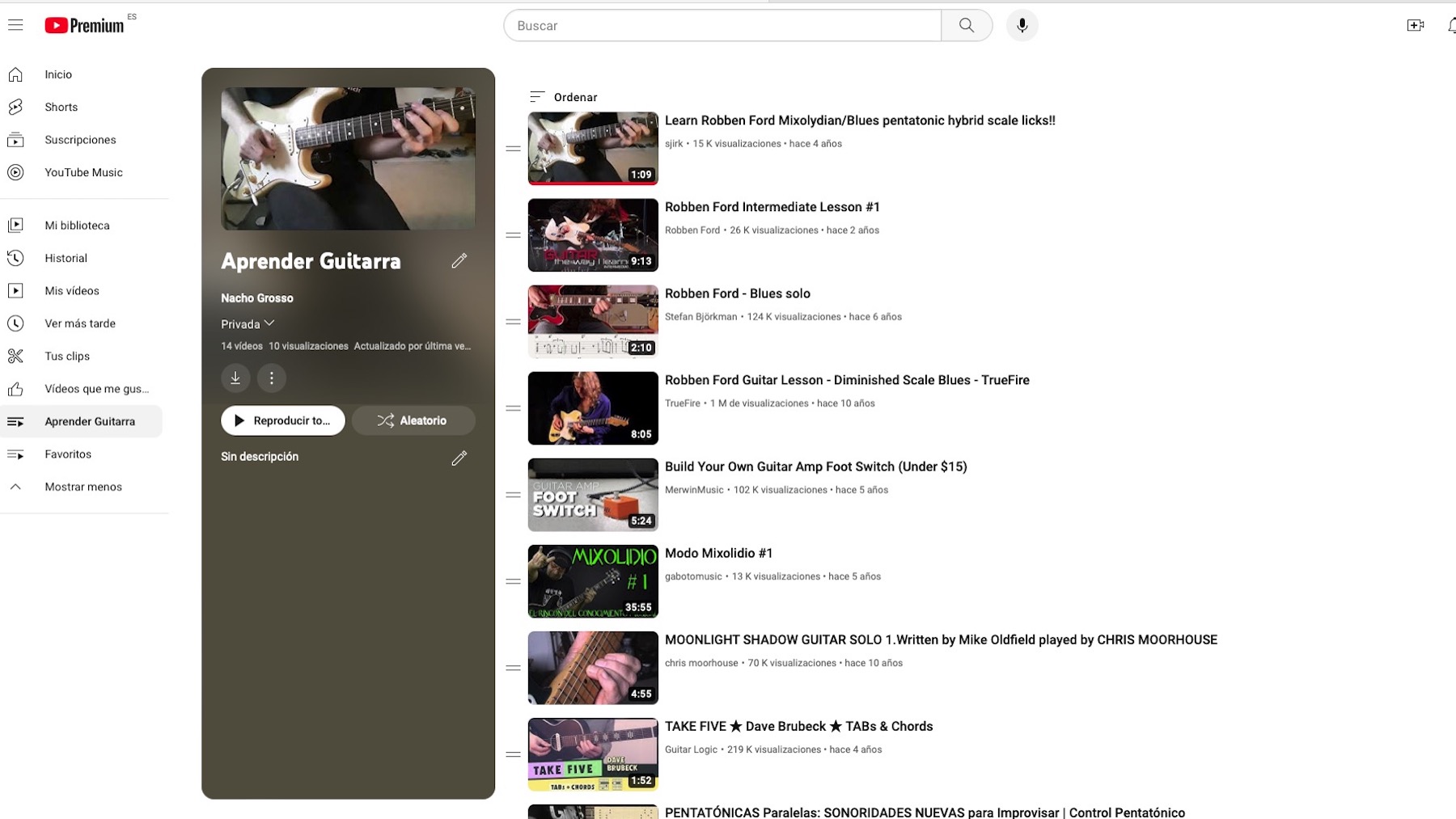Click the thumbs-up liked videos icon
This screenshot has width=1456, height=819.
pos(15,389)
